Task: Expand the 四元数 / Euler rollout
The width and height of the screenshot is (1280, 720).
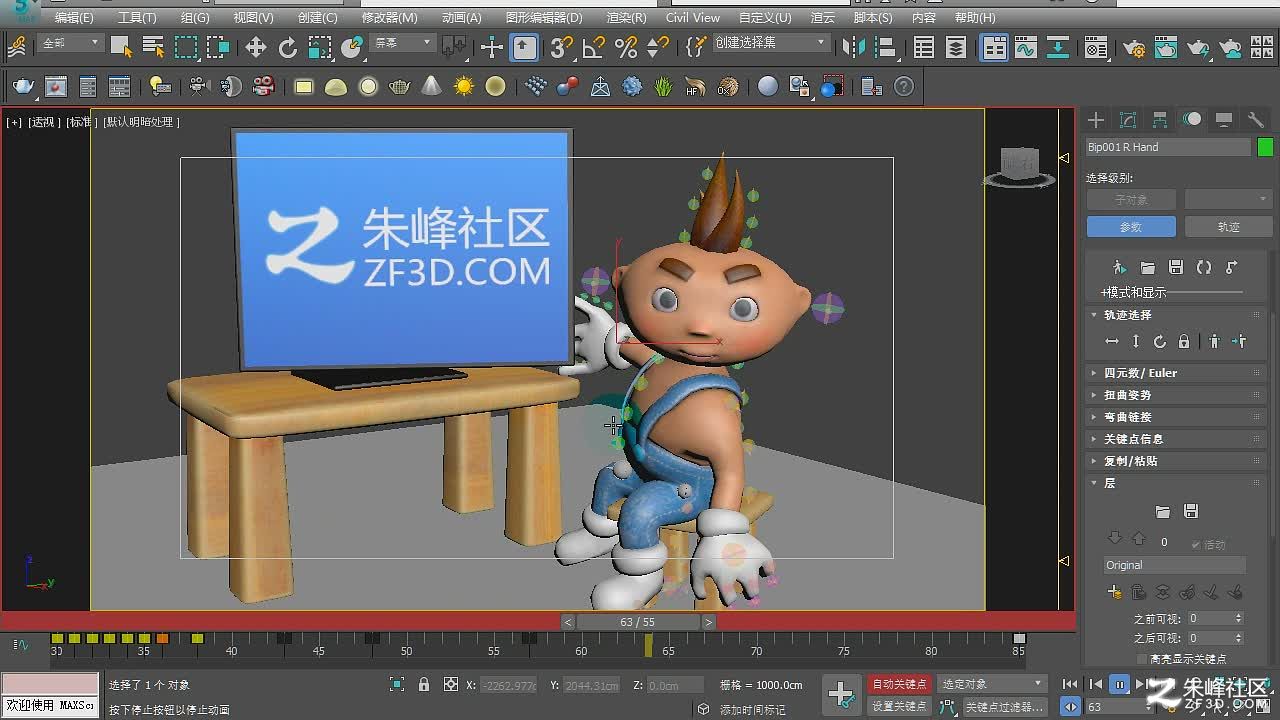Action: [x=1177, y=372]
